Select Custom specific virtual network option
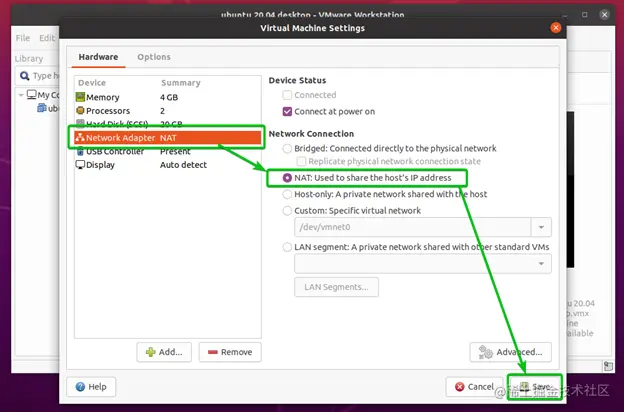This screenshot has width=624, height=412. point(287,211)
